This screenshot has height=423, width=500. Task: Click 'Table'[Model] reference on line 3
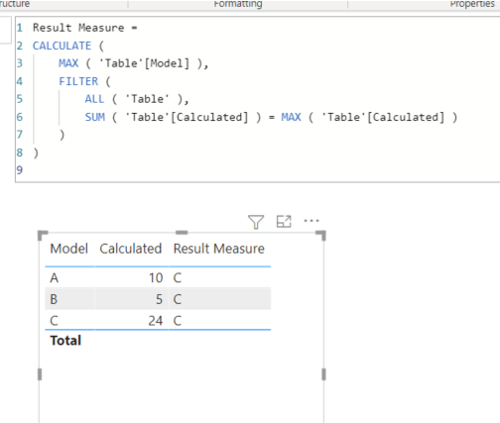[x=144, y=63]
